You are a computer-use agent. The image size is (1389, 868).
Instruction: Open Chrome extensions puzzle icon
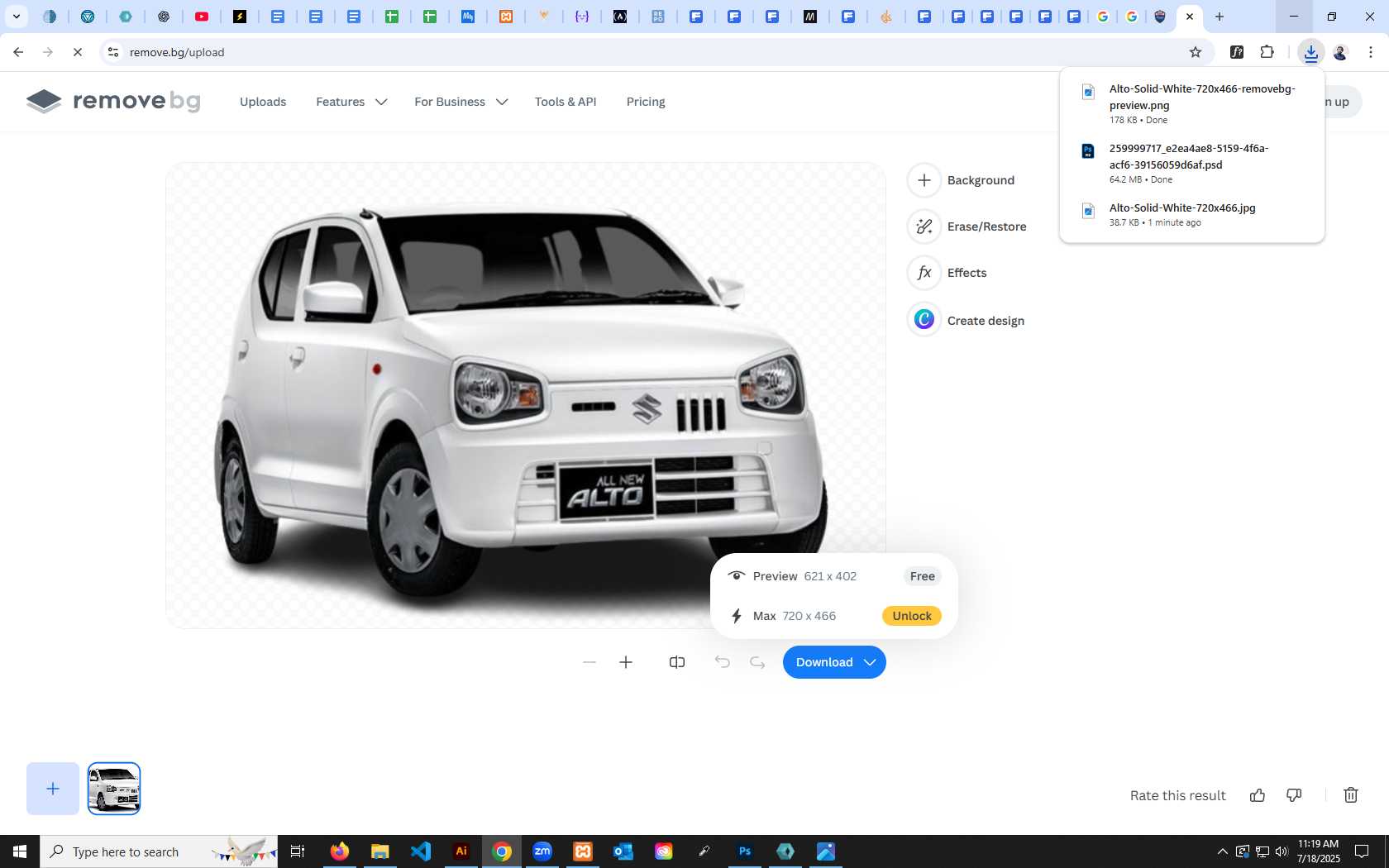click(1267, 52)
